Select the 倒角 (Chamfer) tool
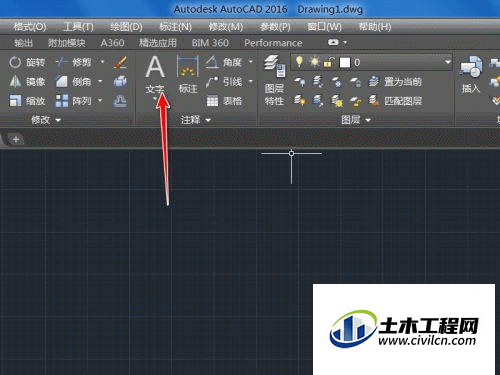This screenshot has height=375, width=500. pos(74,82)
